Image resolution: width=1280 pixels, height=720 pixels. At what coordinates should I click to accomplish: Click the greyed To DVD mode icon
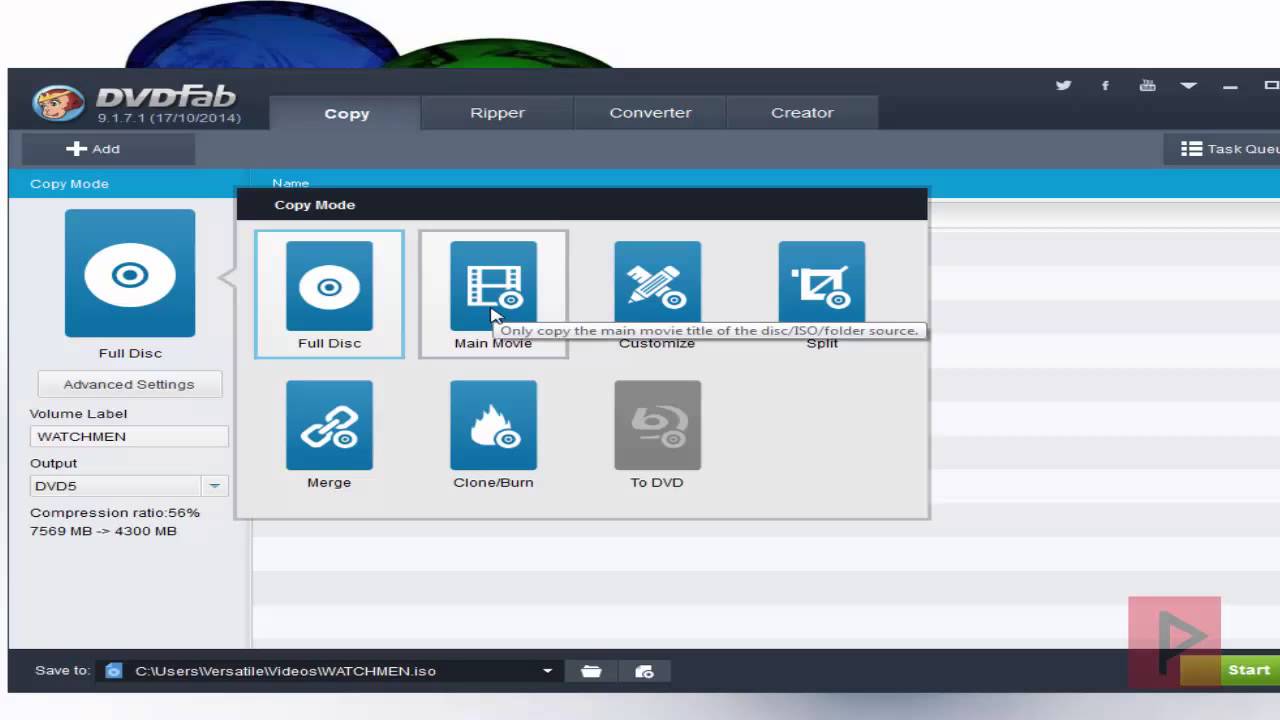pos(657,425)
